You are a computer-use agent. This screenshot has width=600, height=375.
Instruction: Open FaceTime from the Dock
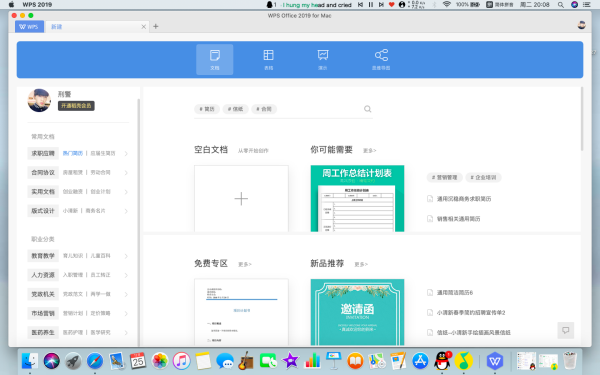point(268,360)
